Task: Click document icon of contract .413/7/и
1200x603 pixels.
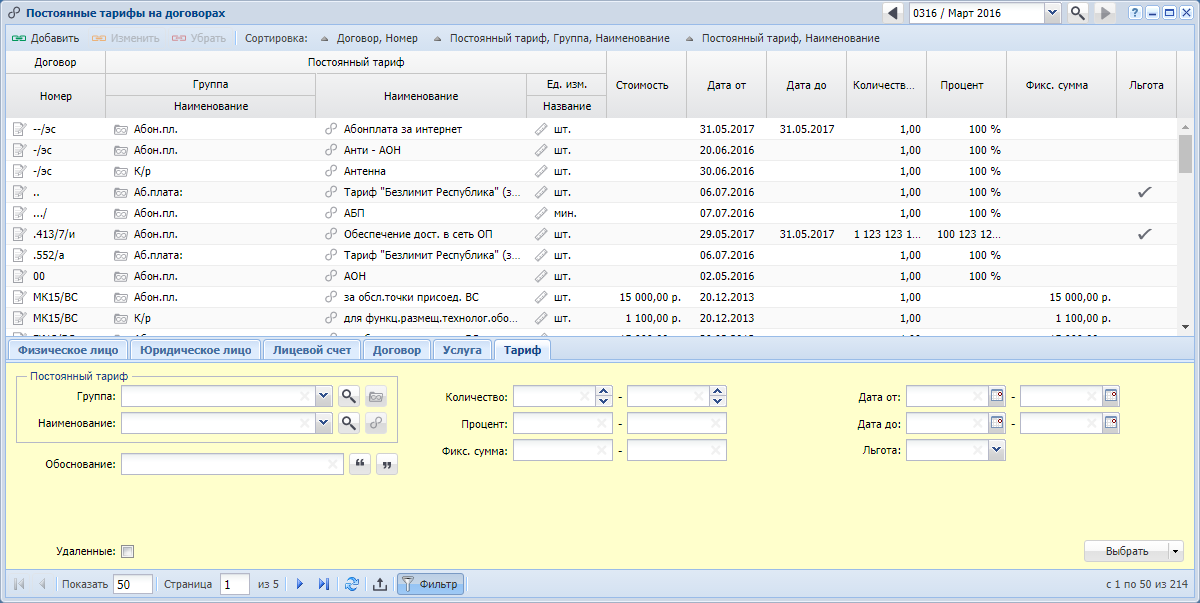Action: [x=19, y=234]
